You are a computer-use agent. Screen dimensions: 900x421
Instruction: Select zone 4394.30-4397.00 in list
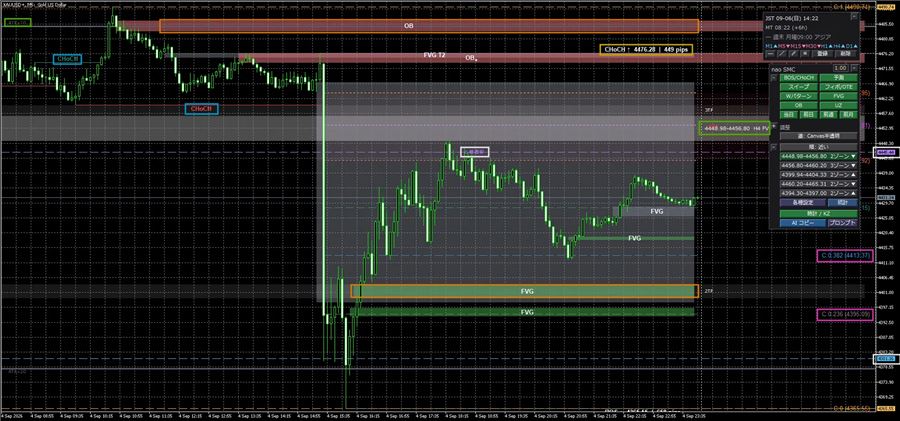tap(818, 193)
